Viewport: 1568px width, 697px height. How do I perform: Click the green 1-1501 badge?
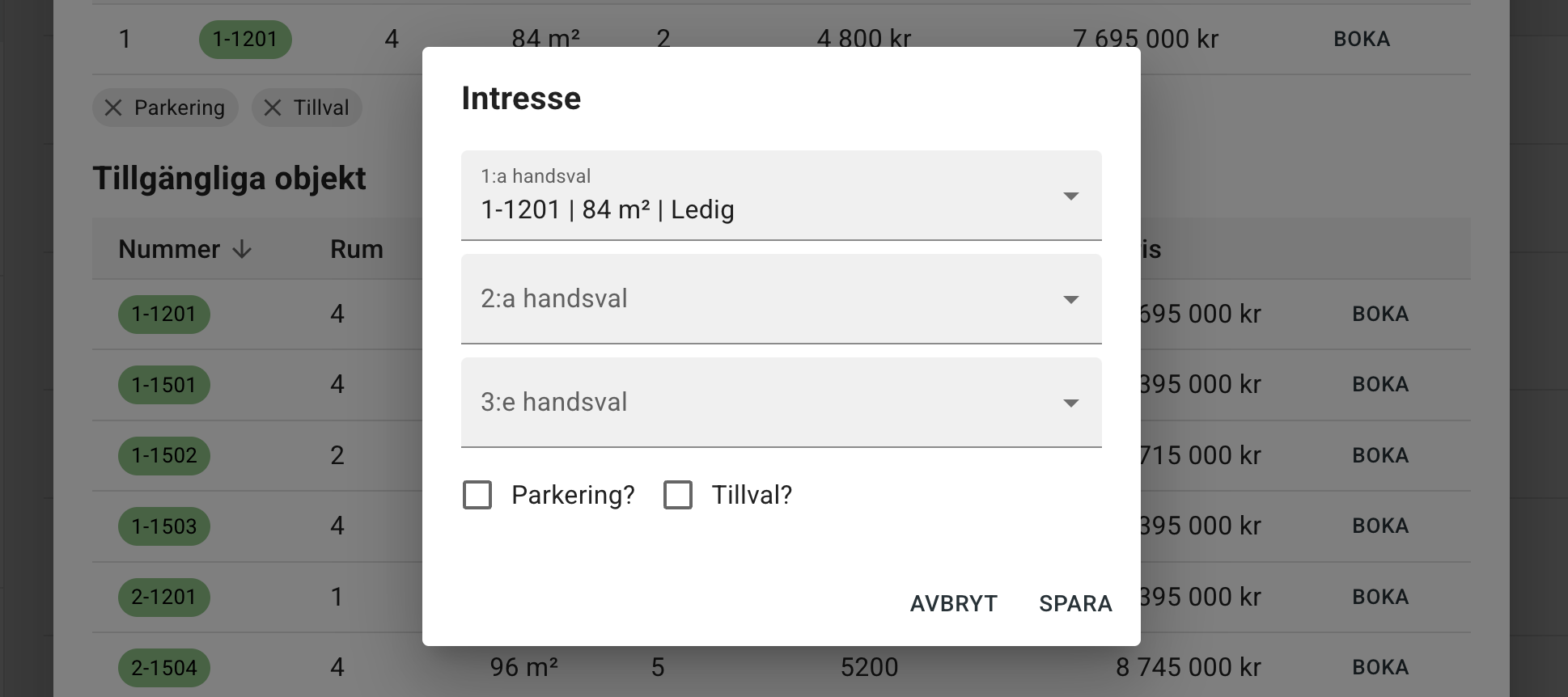163,385
